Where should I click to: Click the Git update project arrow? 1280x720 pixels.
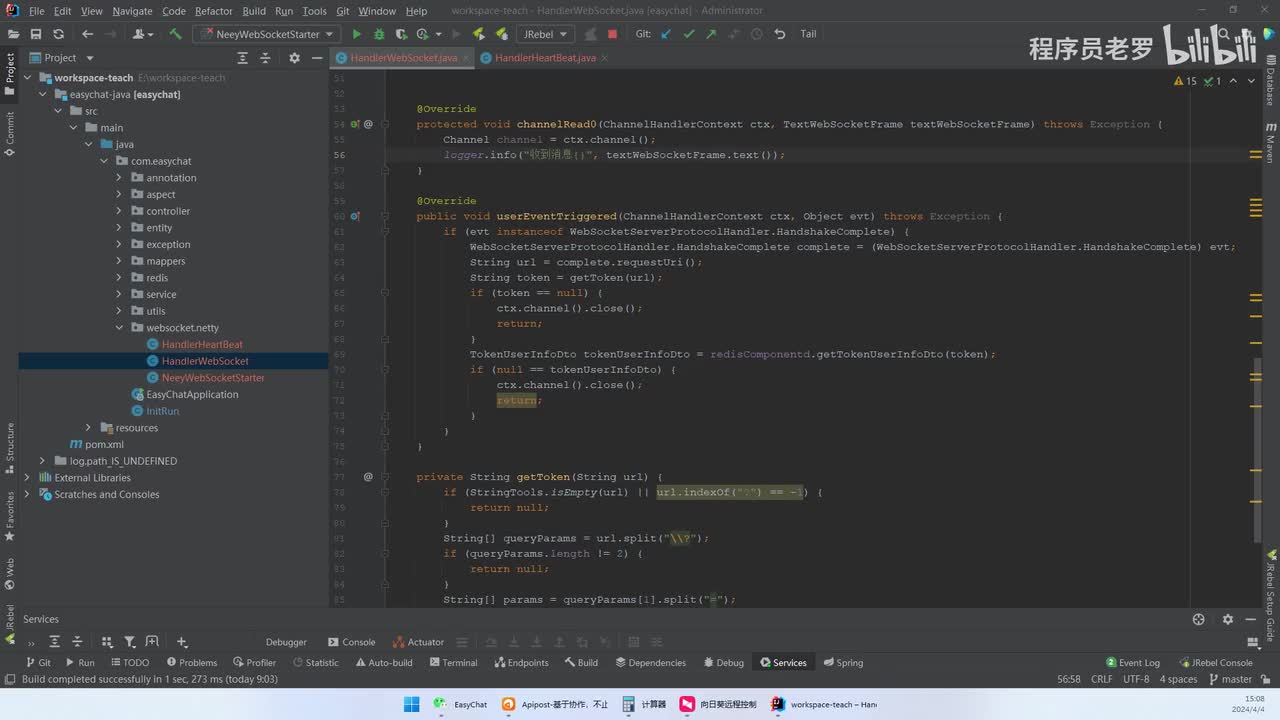pyautogui.click(x=667, y=34)
